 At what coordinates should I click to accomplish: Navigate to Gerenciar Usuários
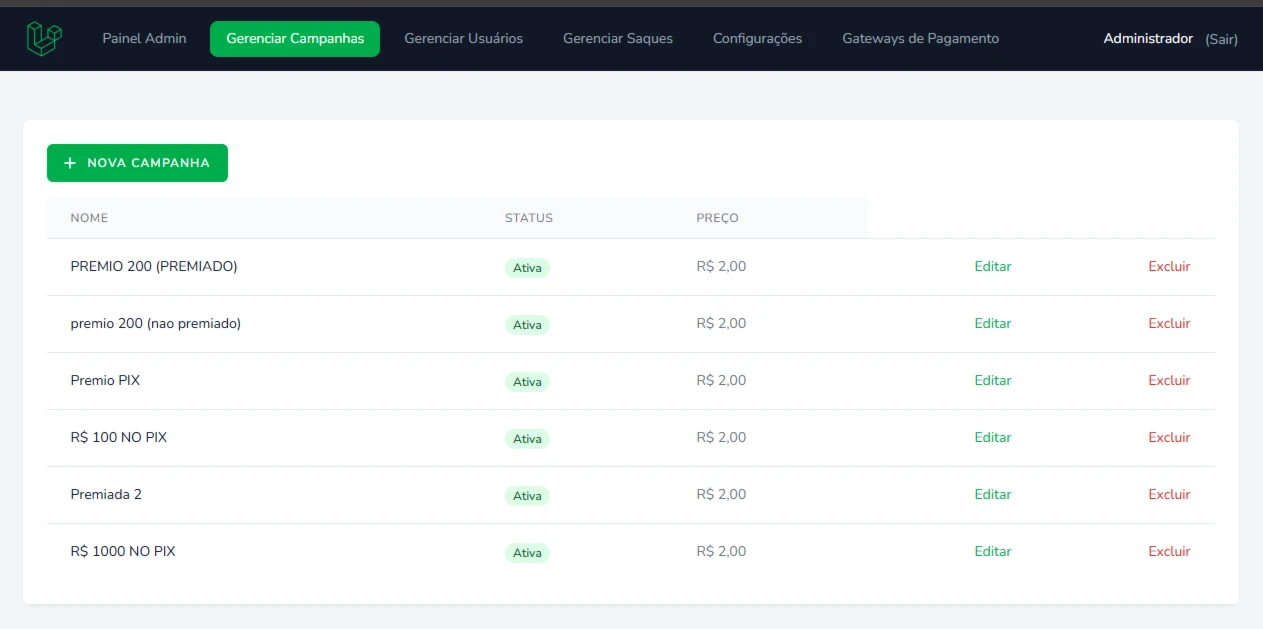coord(463,38)
